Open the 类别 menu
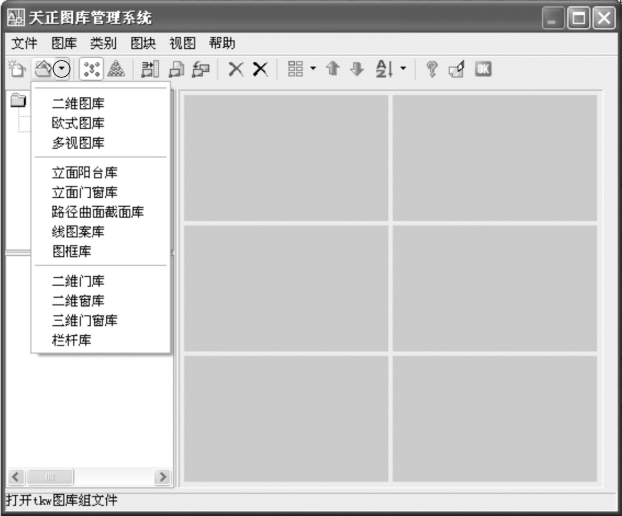Image resolution: width=622 pixels, height=516 pixels. click(x=103, y=43)
